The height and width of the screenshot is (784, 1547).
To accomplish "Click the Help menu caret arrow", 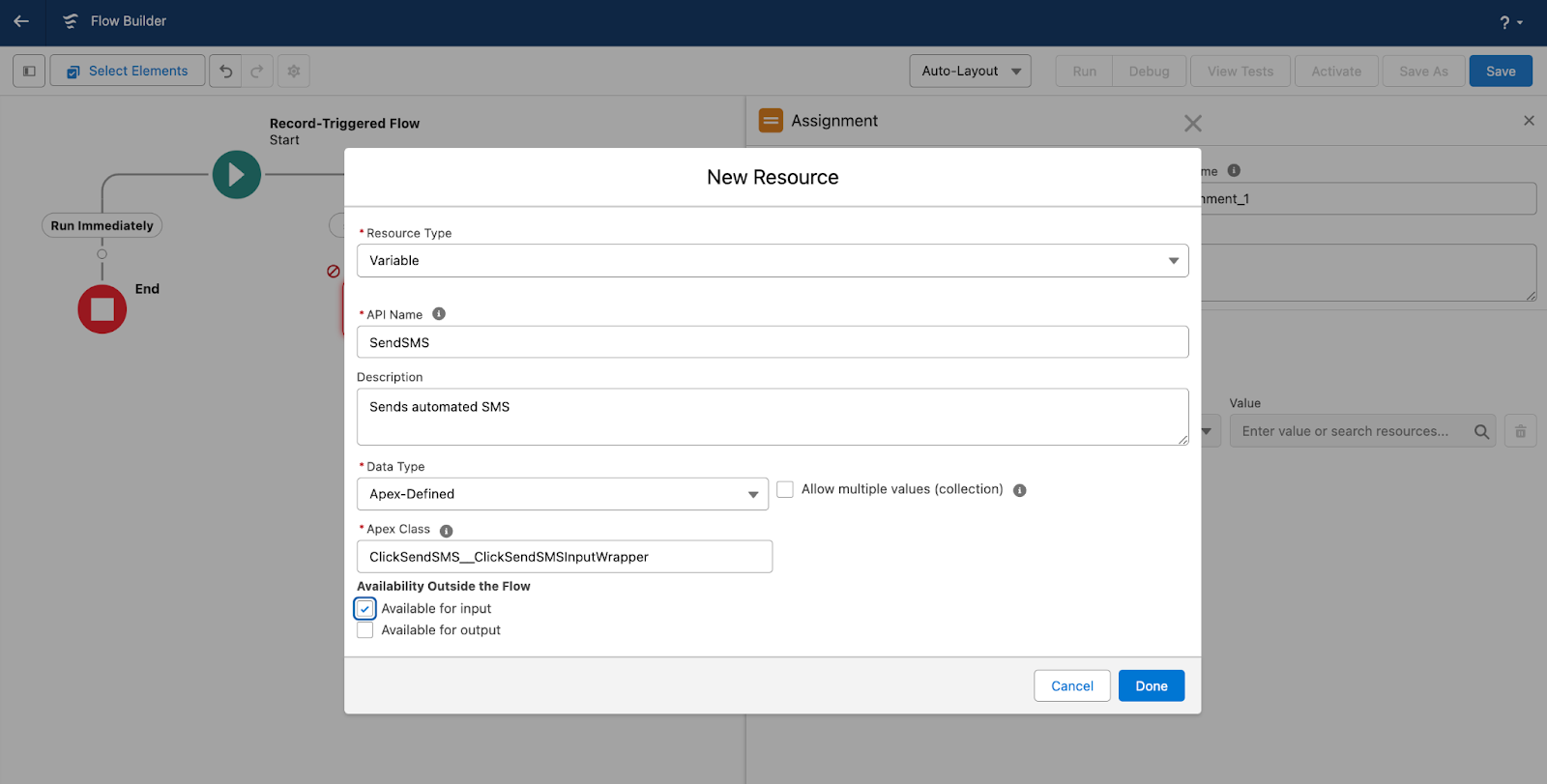I will tap(1520, 22).
